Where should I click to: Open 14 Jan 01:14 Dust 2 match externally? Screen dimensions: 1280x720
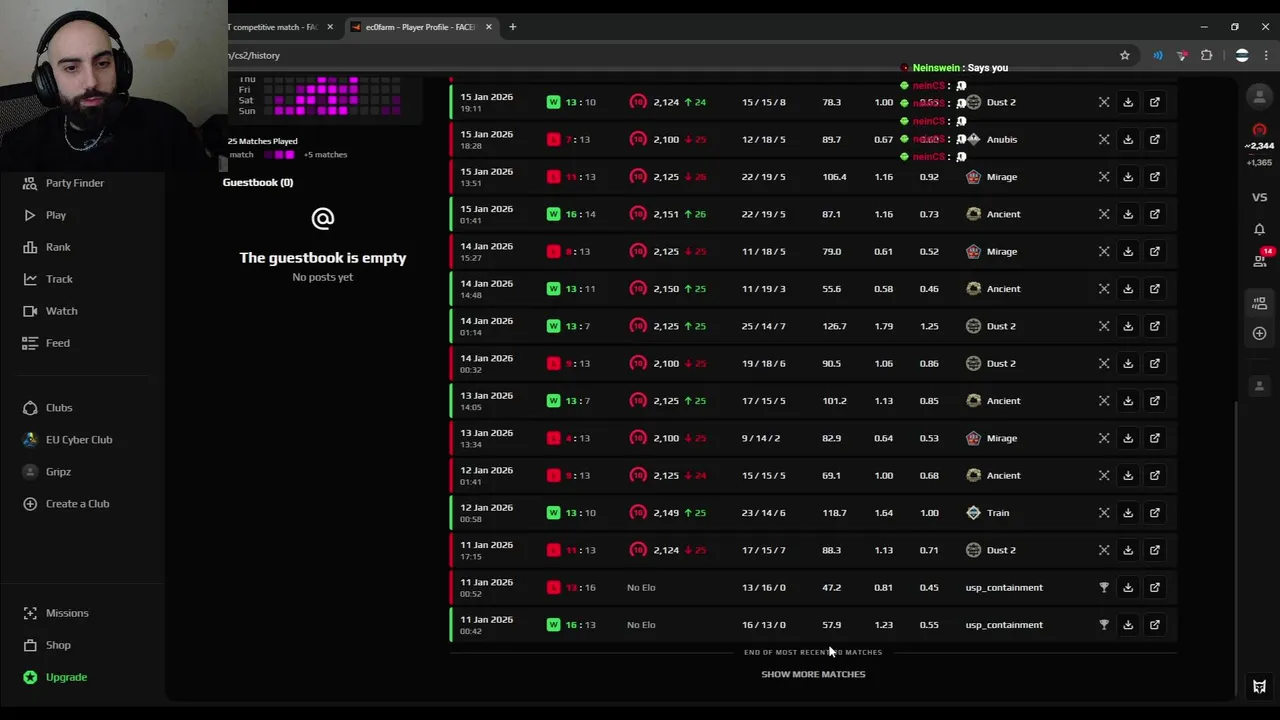[x=1155, y=326]
